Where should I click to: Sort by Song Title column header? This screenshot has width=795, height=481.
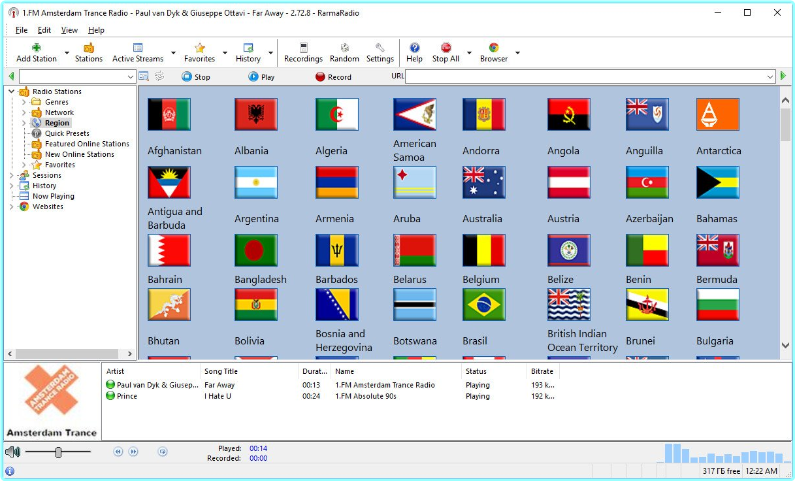[250, 372]
